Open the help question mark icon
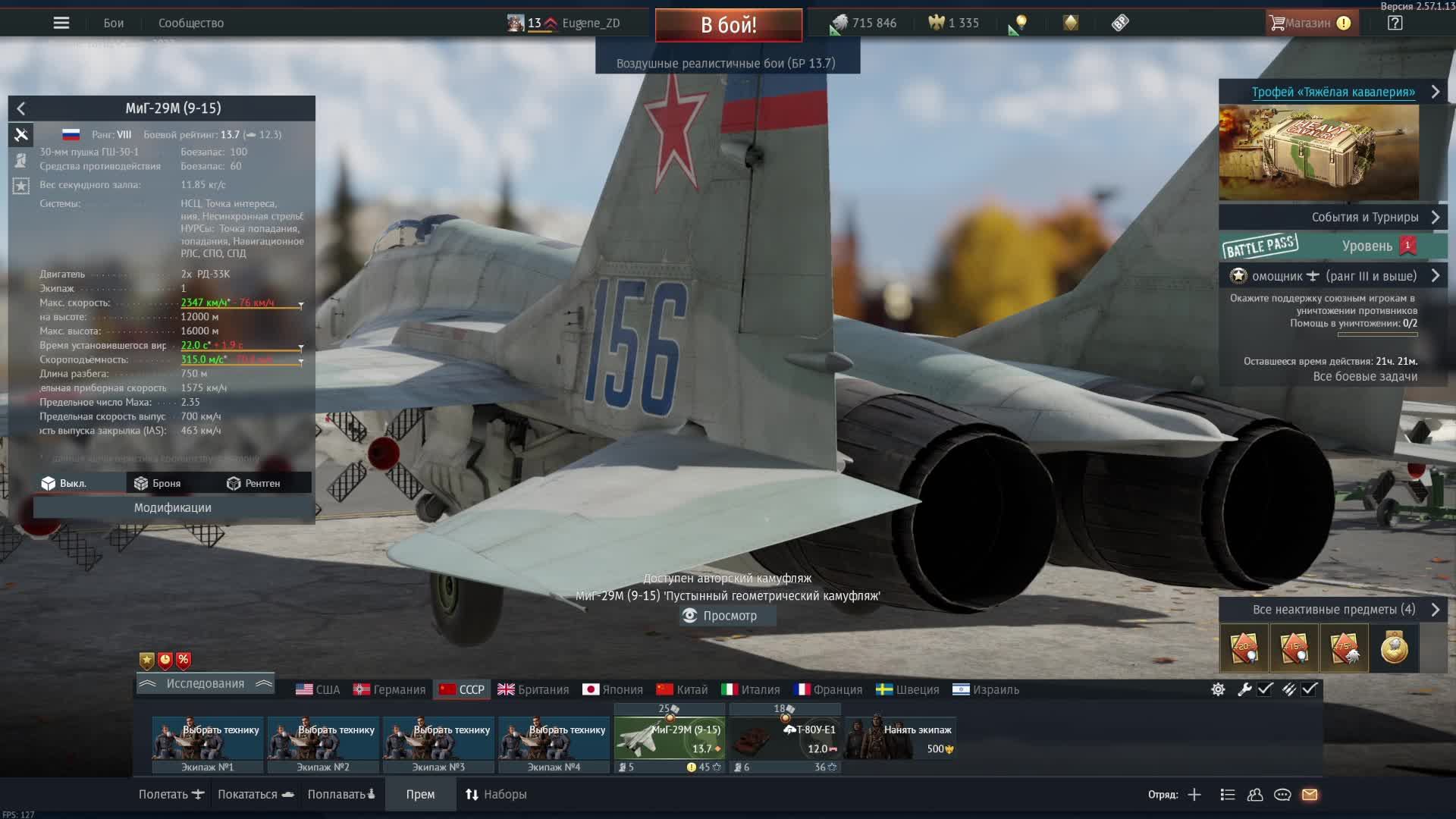This screenshot has height=819, width=1456. coord(1395,23)
